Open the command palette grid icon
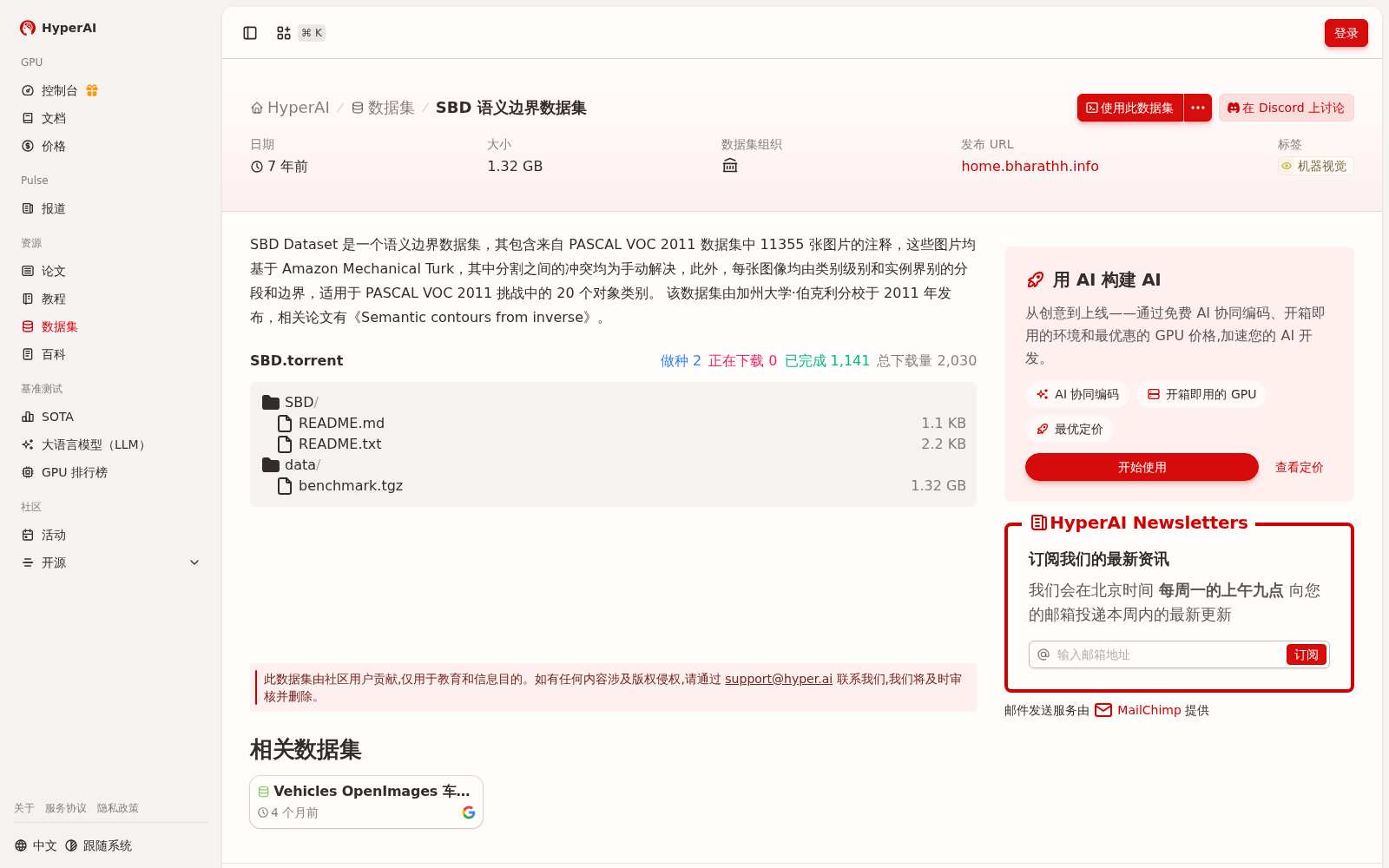The height and width of the screenshot is (868, 1389). [284, 33]
